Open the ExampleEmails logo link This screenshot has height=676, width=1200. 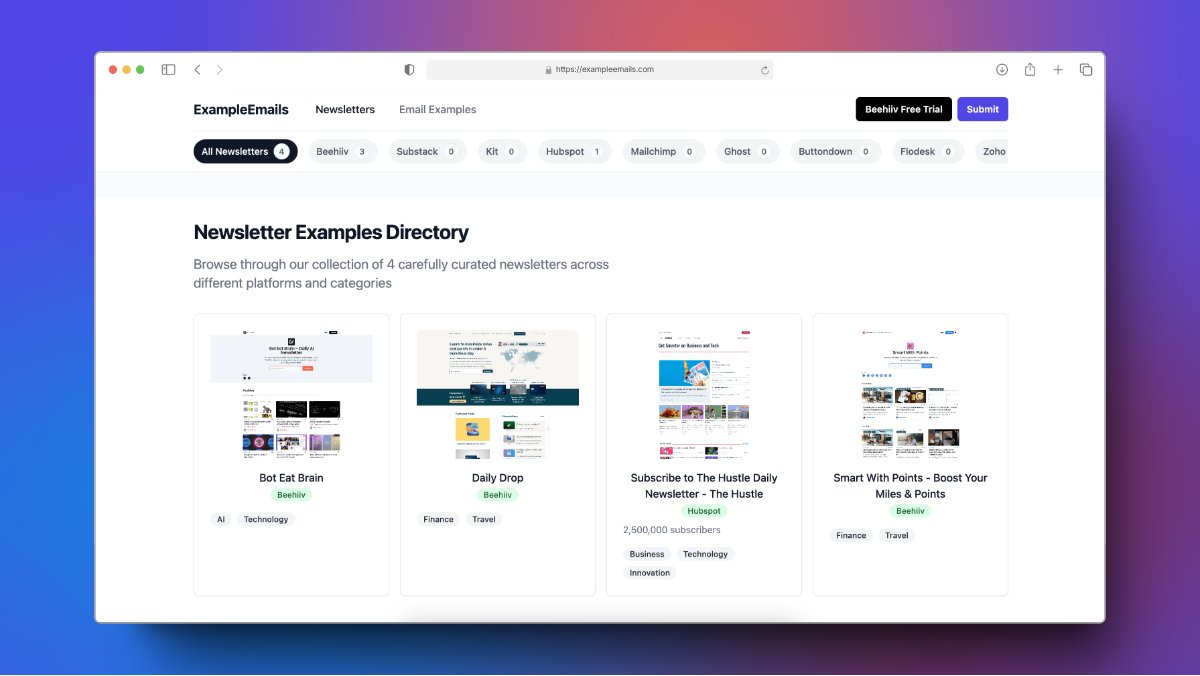coord(241,110)
